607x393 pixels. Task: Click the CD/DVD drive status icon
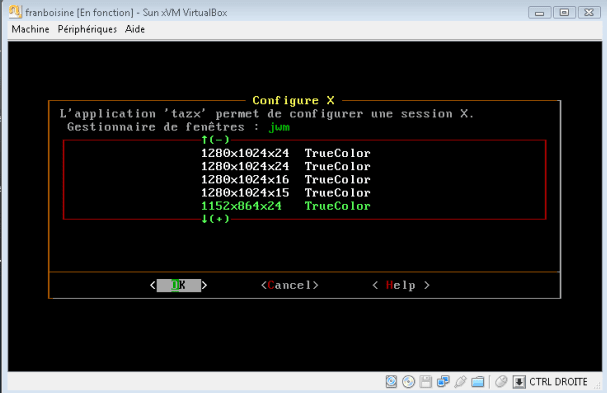(x=408, y=382)
